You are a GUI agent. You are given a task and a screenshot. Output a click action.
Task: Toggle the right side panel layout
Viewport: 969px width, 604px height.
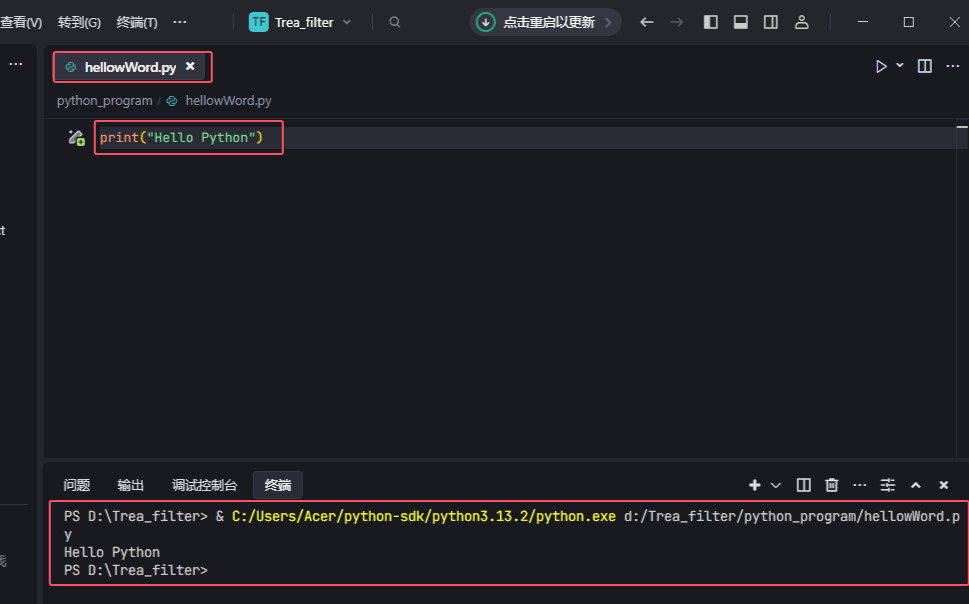pos(771,22)
